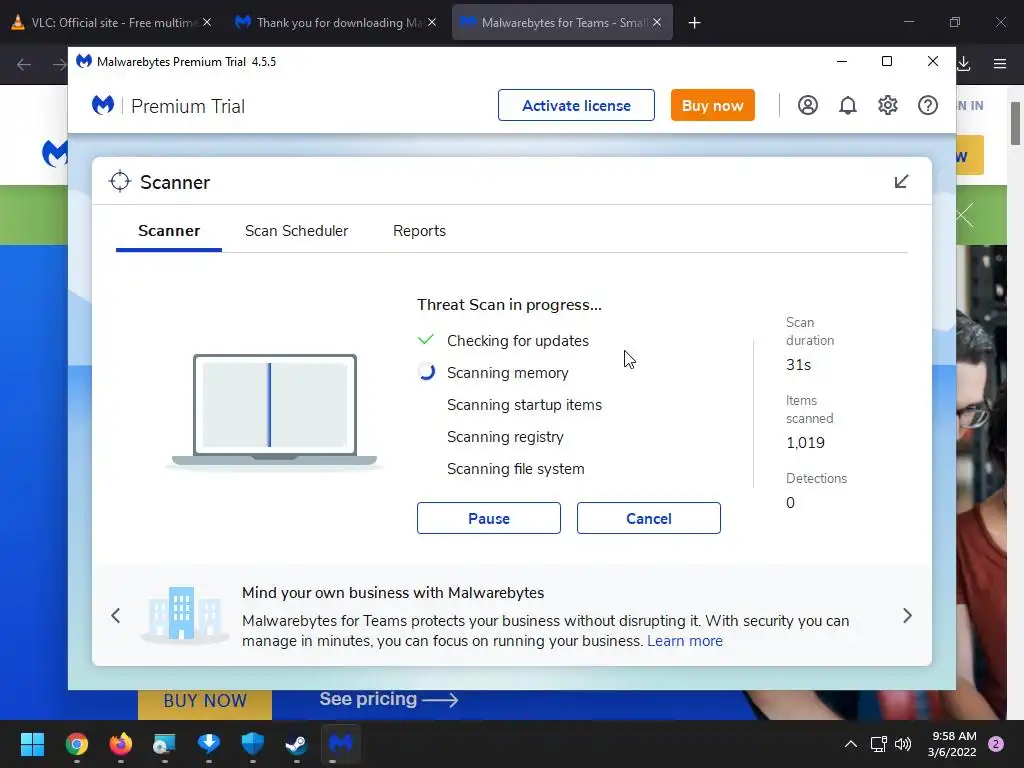This screenshot has height=768, width=1024.
Task: Launch Firefox from the taskbar
Action: tap(120, 744)
